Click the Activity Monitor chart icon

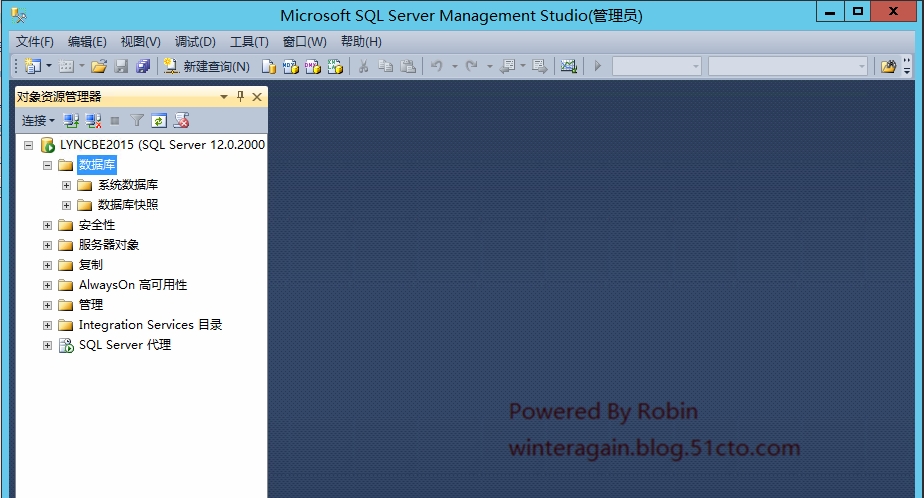569,66
